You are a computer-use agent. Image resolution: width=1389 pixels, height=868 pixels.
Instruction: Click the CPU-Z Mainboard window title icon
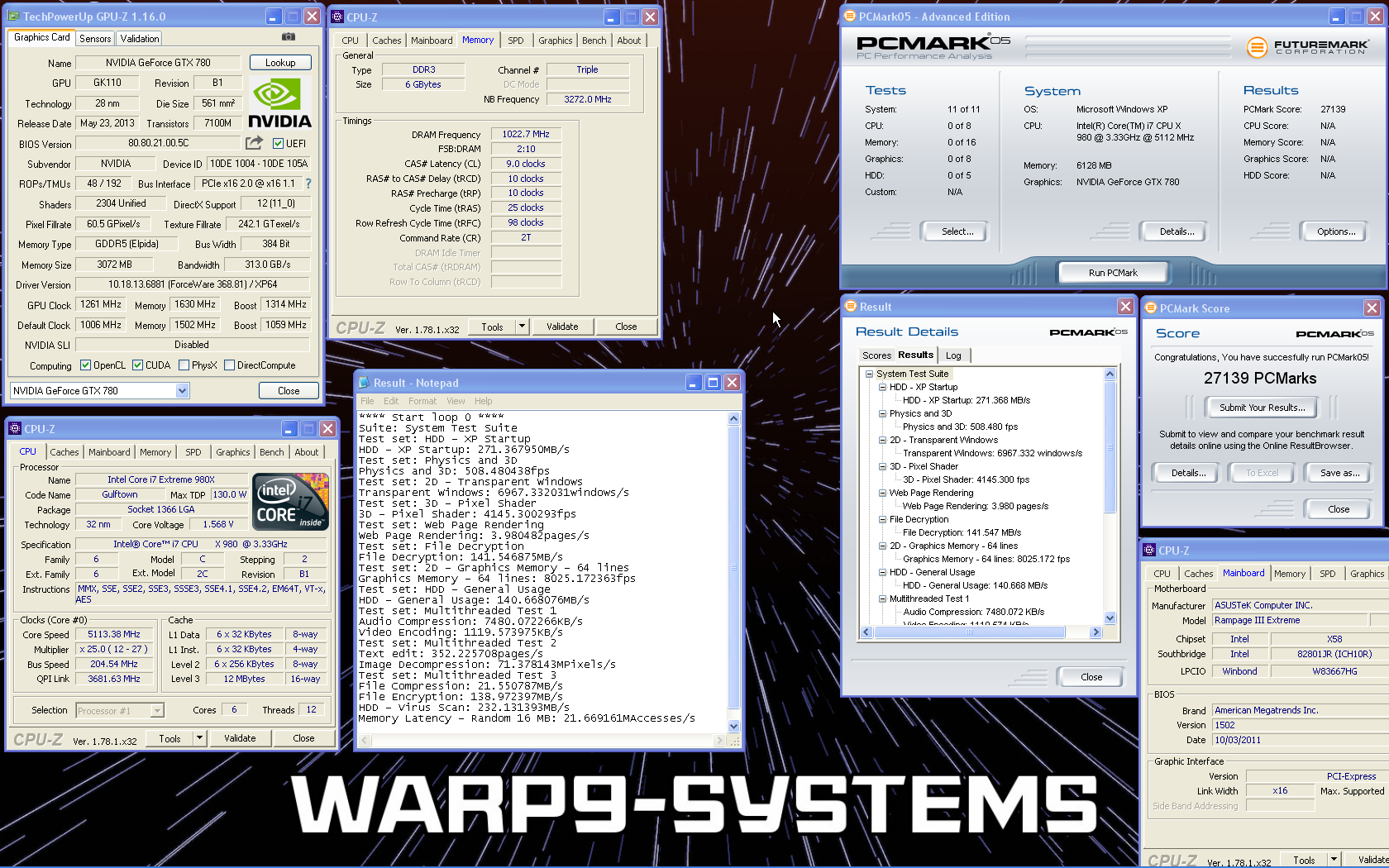click(x=1149, y=551)
